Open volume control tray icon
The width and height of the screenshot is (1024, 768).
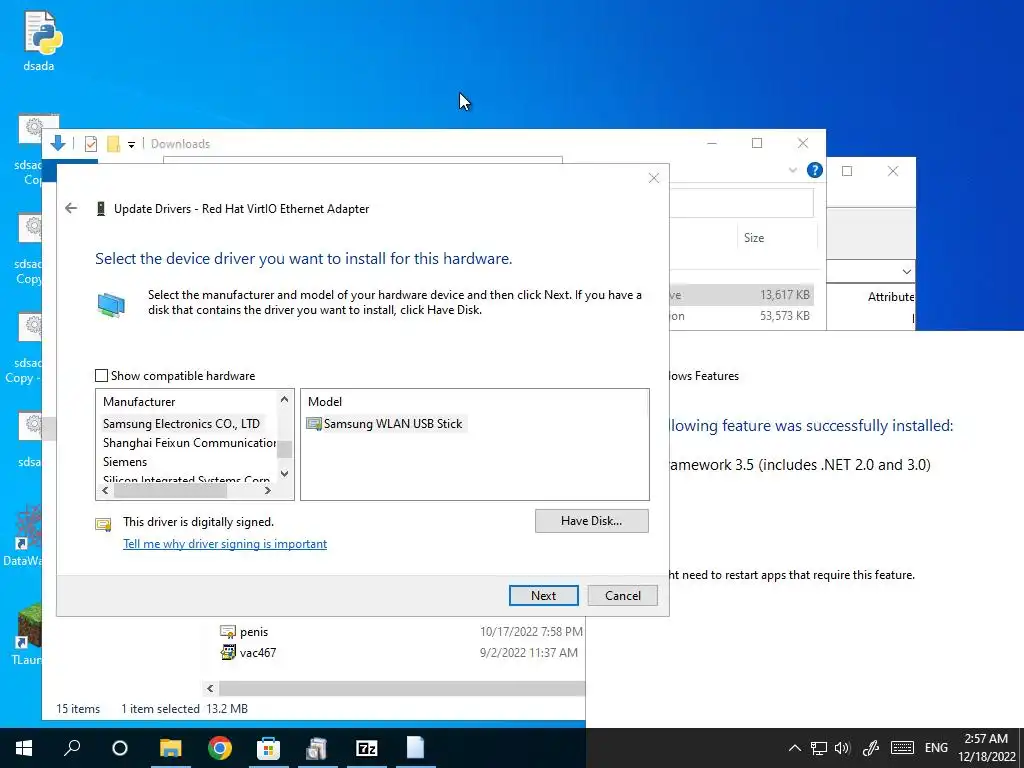click(843, 748)
